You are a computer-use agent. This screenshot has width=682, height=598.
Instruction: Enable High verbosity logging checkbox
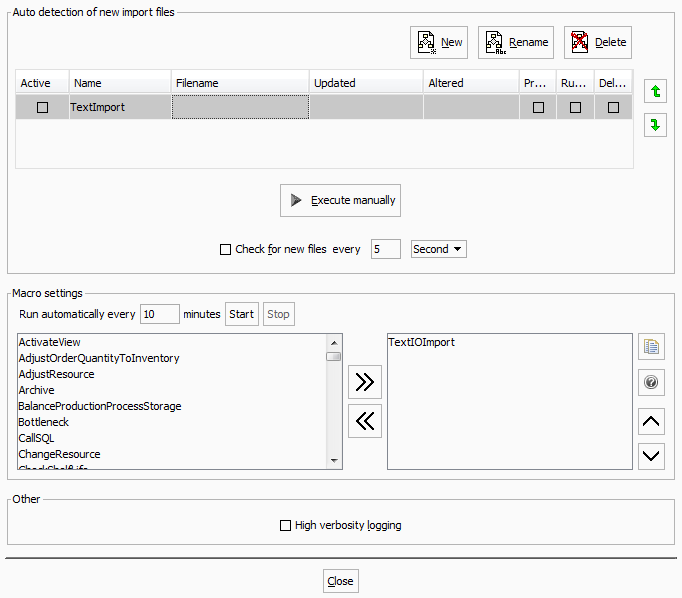point(285,525)
